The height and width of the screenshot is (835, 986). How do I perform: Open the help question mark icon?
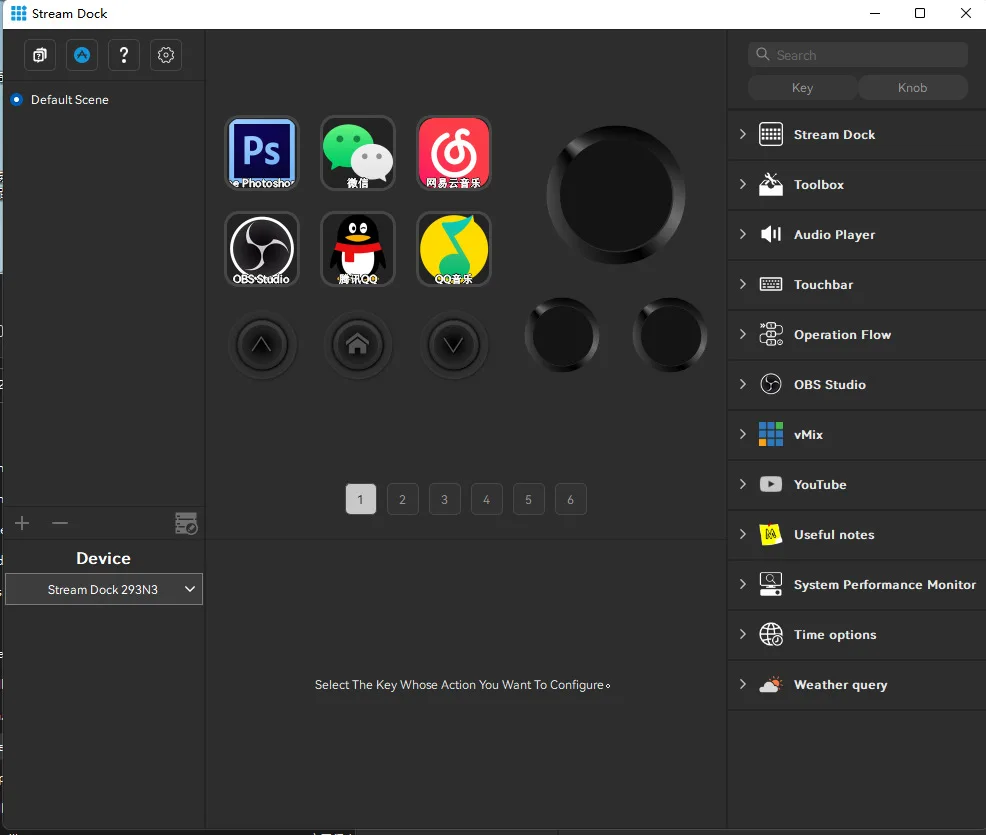click(x=124, y=55)
